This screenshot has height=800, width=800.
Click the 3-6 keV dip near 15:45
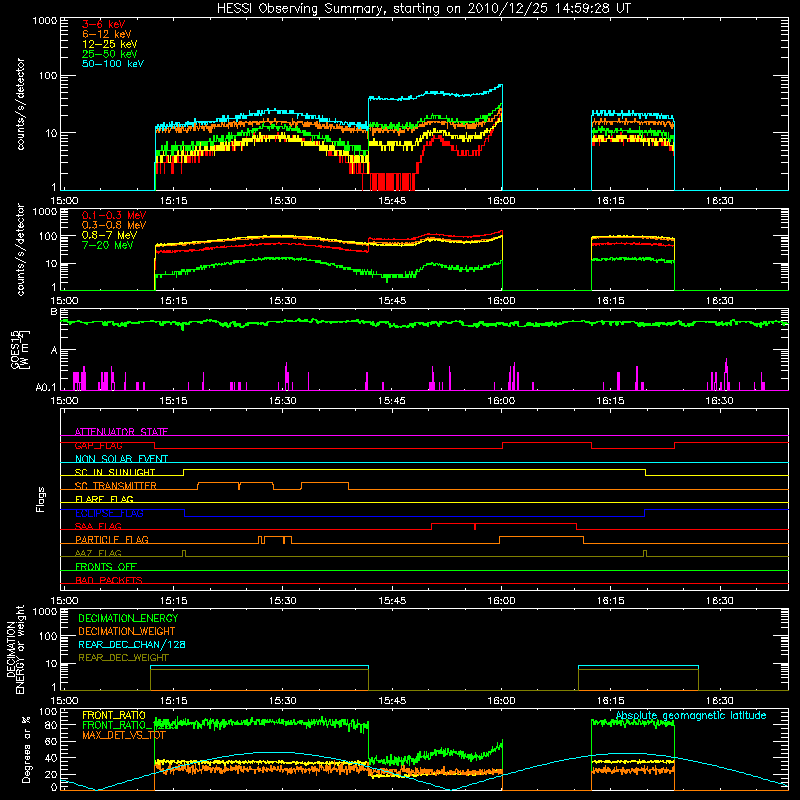(x=392, y=181)
